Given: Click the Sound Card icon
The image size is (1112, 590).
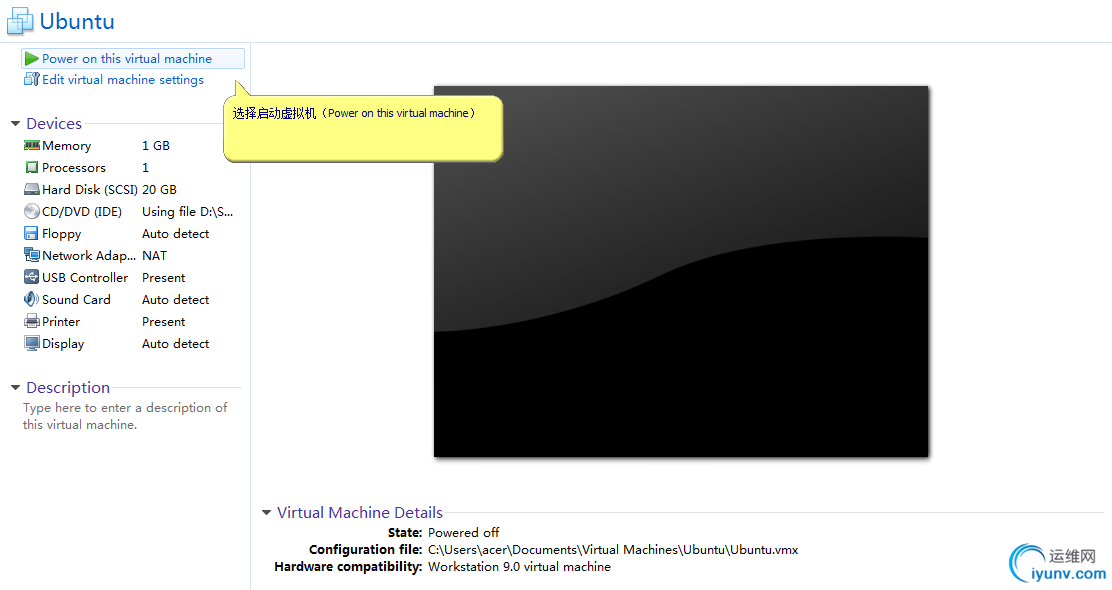Looking at the screenshot, I should [x=31, y=299].
